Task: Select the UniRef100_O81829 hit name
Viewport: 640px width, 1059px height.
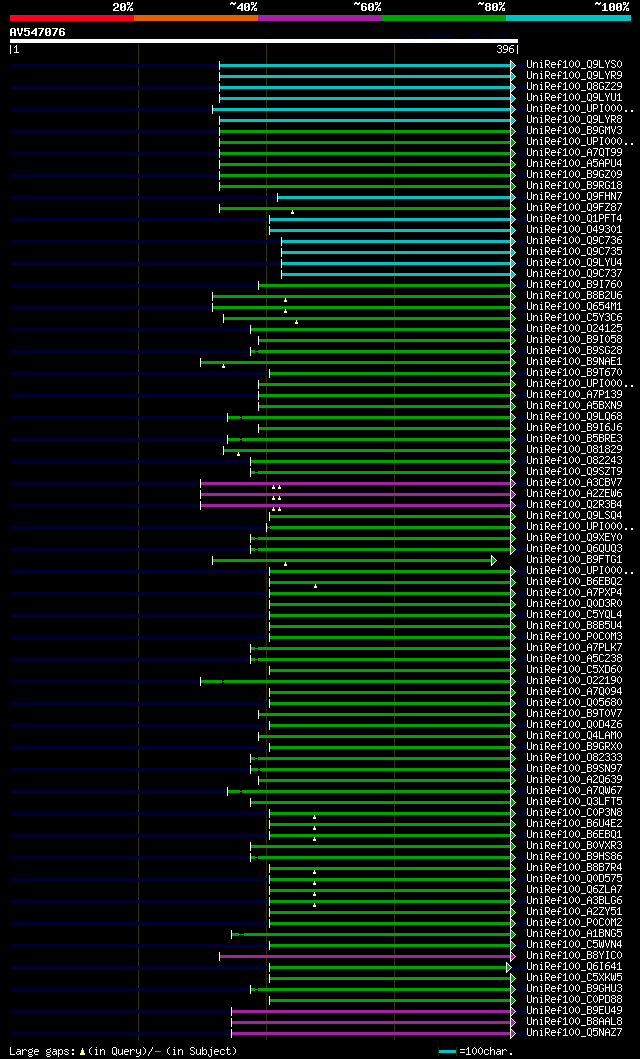Action: [x=575, y=450]
